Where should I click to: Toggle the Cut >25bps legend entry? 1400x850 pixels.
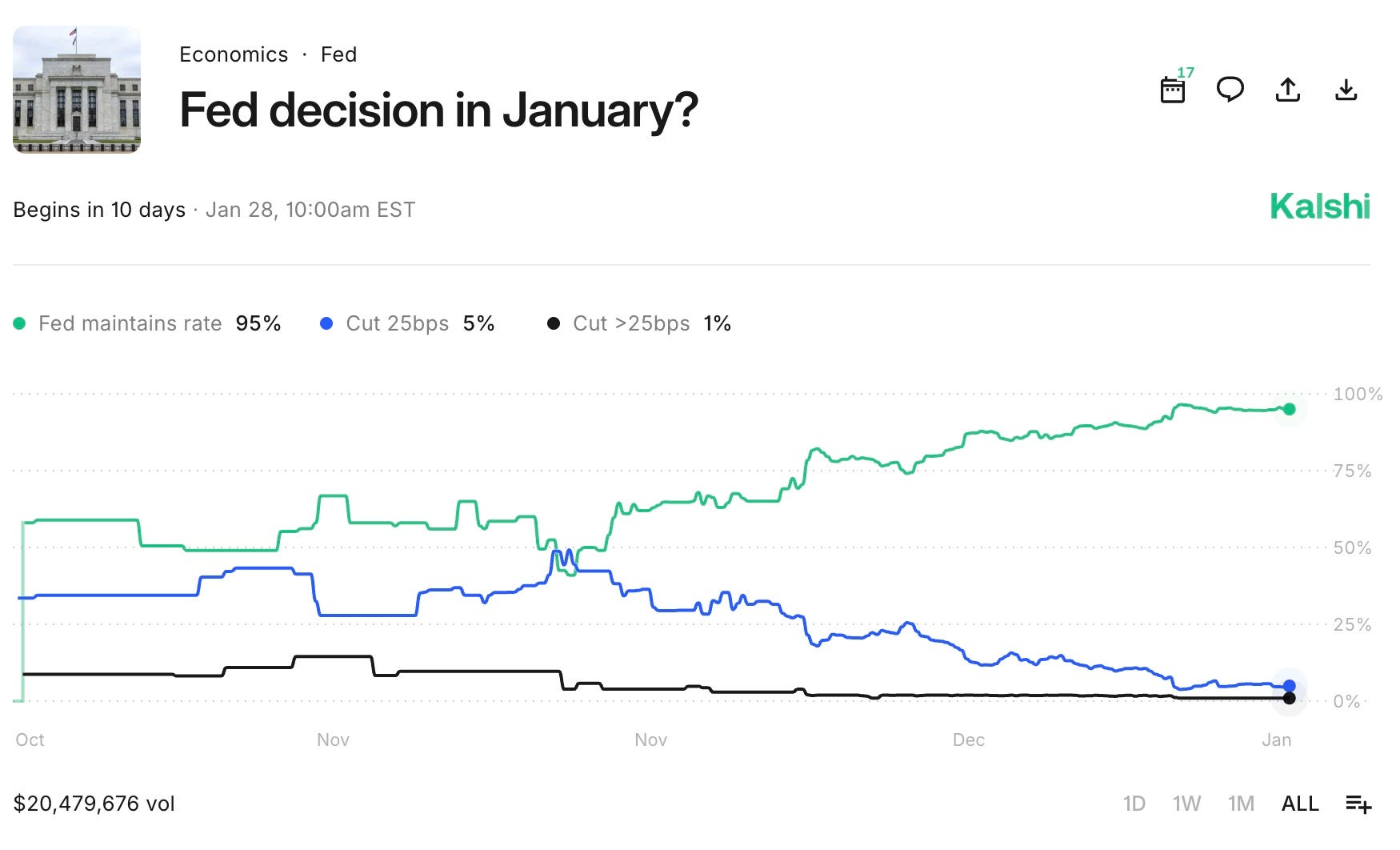pyautogui.click(x=639, y=323)
